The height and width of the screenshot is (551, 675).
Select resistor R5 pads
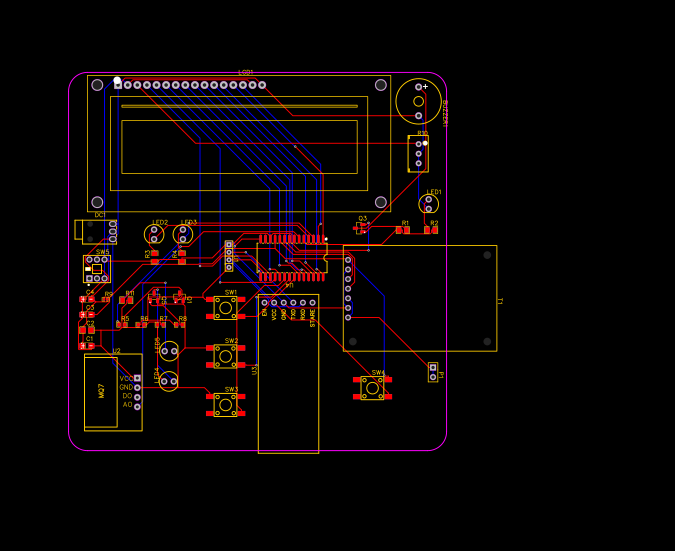pos(122,325)
